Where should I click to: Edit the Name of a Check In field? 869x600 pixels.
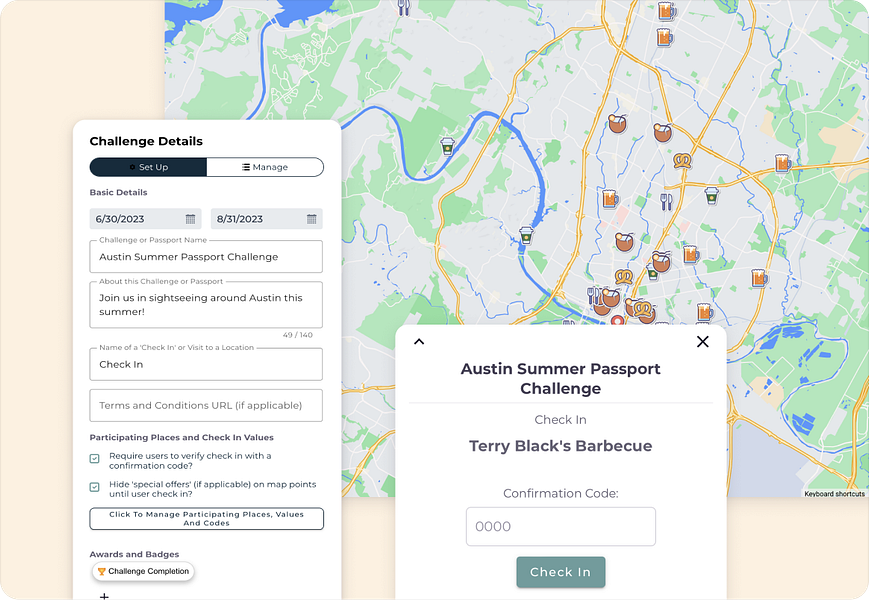click(206, 364)
